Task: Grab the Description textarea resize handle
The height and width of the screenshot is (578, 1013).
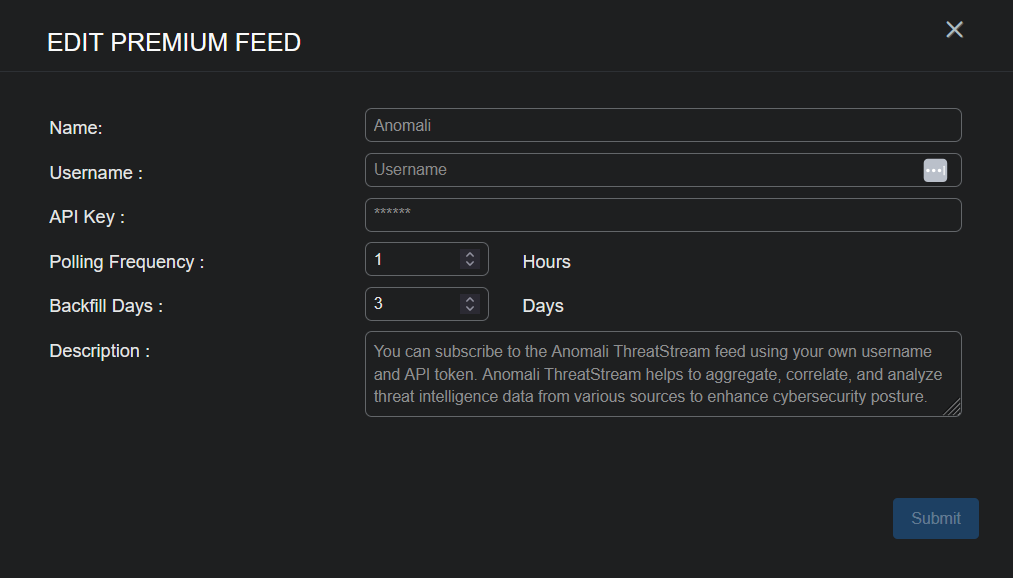Action: pyautogui.click(x=954, y=409)
